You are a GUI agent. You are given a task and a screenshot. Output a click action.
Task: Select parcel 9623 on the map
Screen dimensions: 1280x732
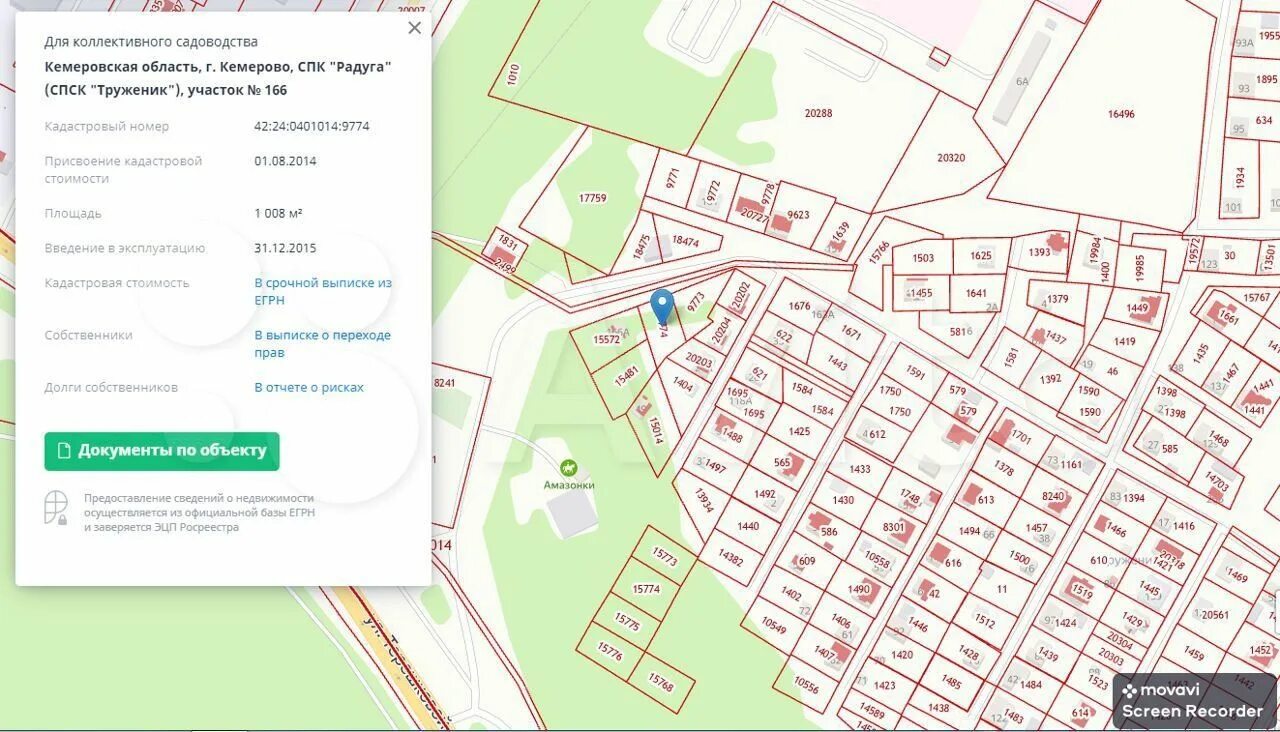pyautogui.click(x=798, y=215)
